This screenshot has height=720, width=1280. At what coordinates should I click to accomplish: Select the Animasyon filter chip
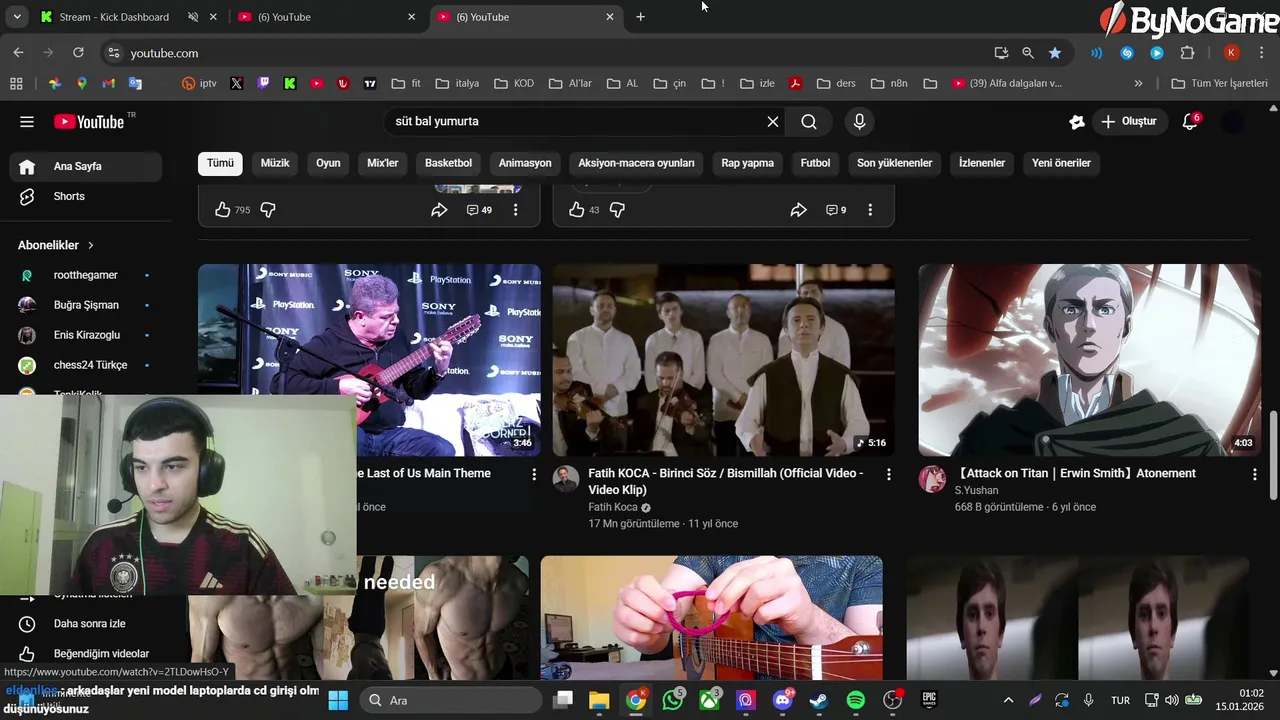pos(525,163)
